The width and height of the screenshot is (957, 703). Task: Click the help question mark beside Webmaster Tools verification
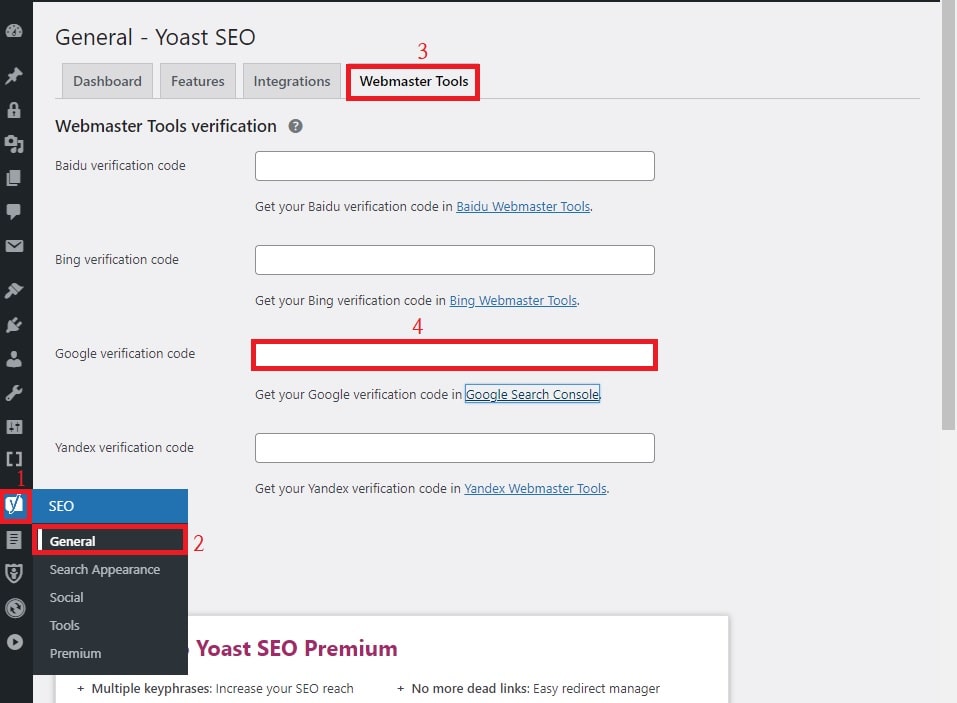pyautogui.click(x=295, y=126)
